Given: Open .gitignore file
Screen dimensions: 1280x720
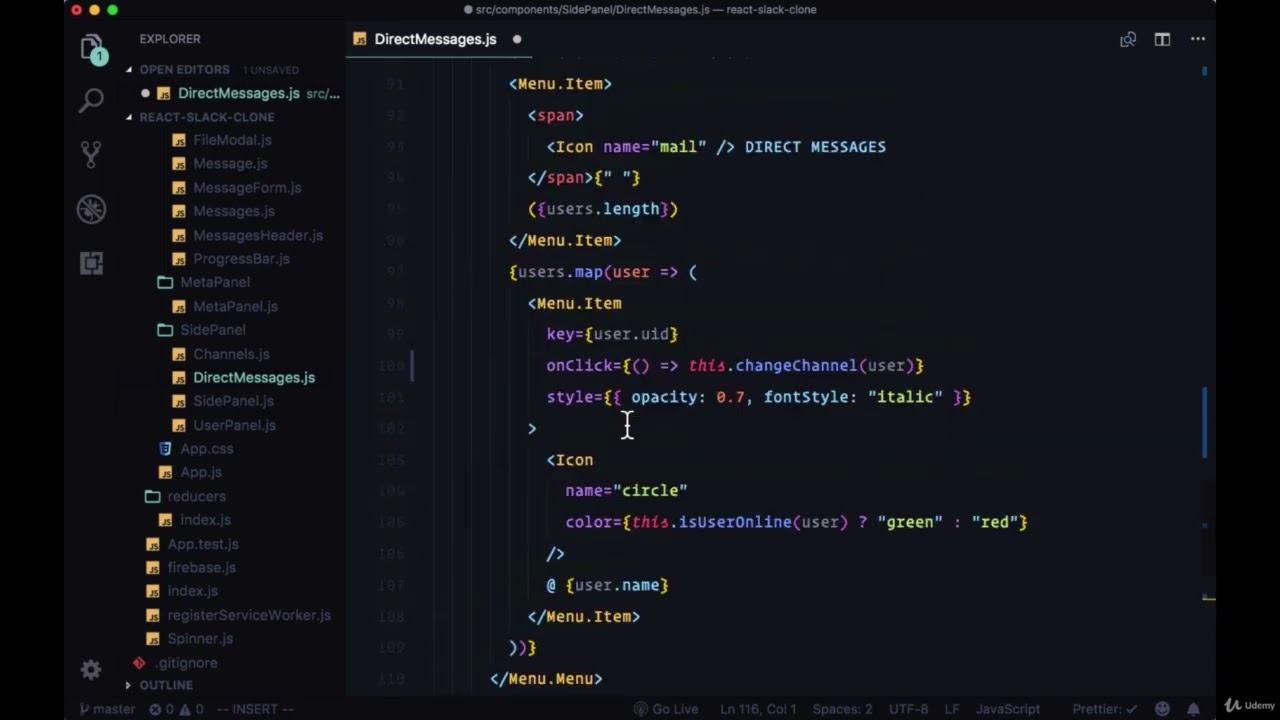Looking at the screenshot, I should pyautogui.click(x=186, y=663).
